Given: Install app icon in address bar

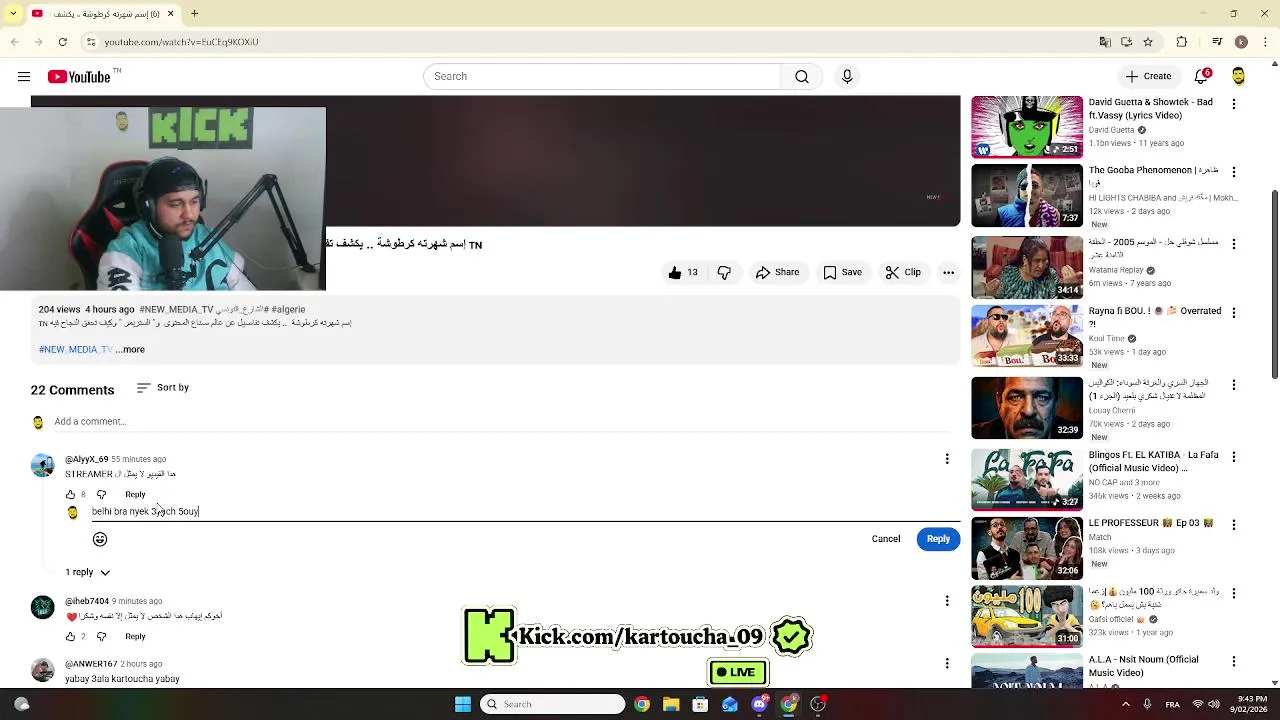Looking at the screenshot, I should [x=1127, y=42].
